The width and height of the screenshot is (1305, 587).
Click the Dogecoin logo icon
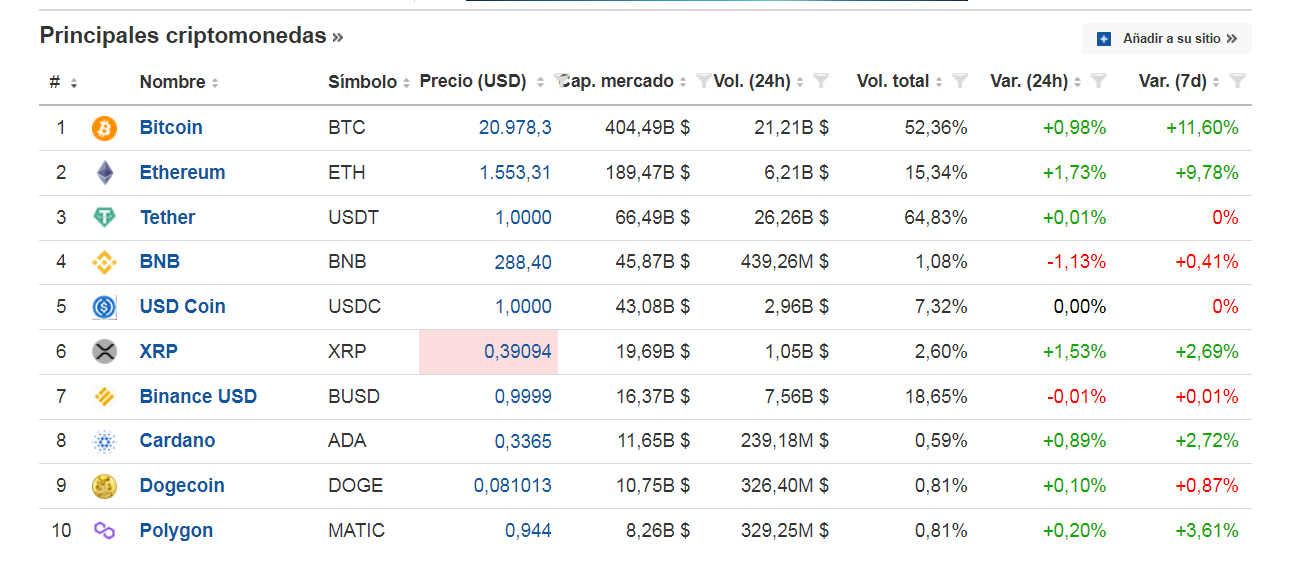click(x=104, y=486)
